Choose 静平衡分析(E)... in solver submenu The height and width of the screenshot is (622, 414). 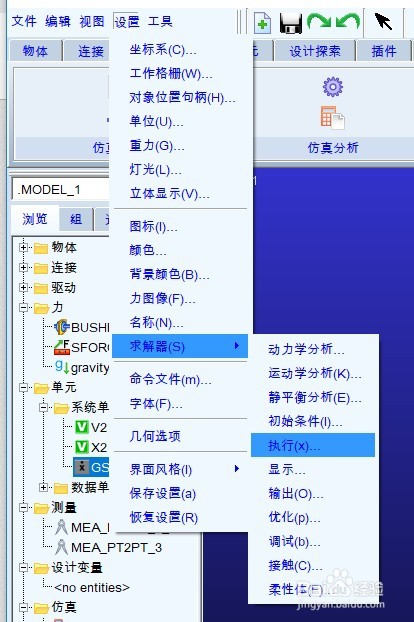(x=314, y=397)
